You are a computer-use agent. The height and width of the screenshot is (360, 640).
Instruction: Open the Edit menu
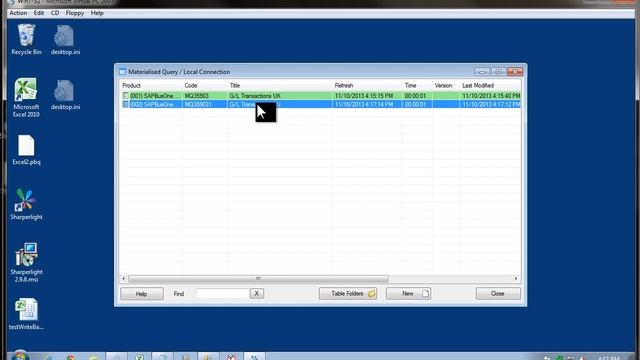39,13
